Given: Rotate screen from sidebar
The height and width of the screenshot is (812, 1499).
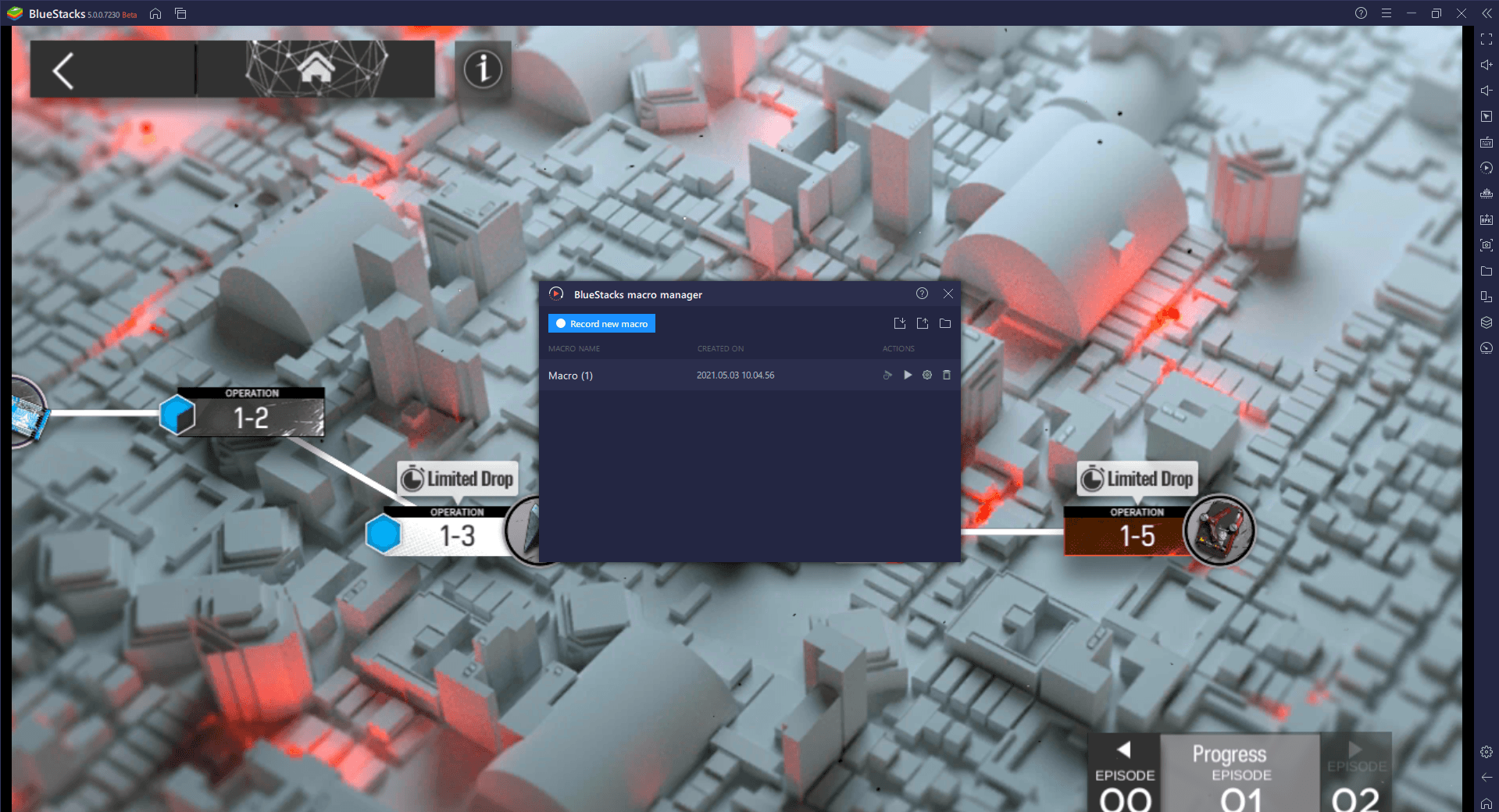Looking at the screenshot, I should (1486, 297).
